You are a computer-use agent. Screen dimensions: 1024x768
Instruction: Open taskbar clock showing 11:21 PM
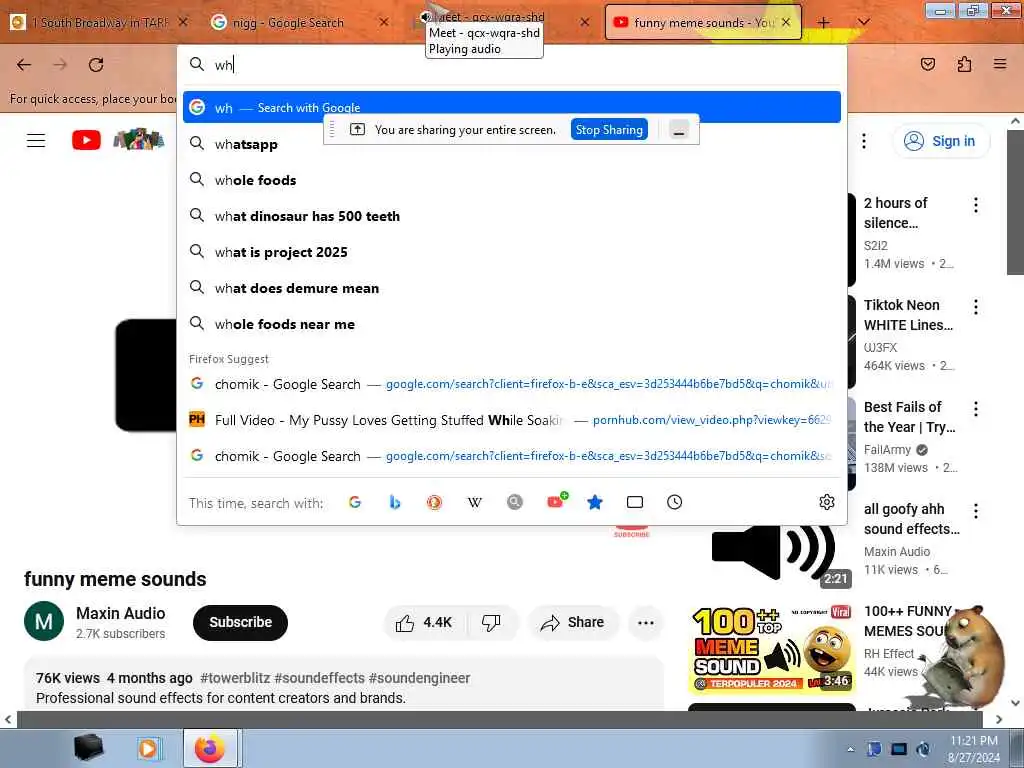974,749
